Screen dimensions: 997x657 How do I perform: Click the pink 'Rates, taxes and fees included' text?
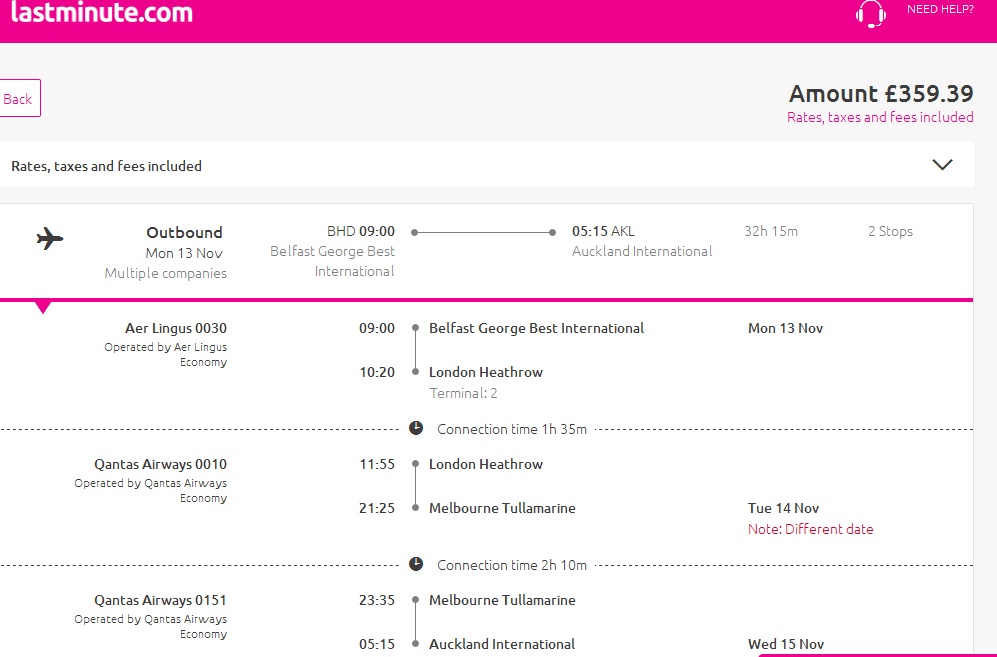click(880, 117)
